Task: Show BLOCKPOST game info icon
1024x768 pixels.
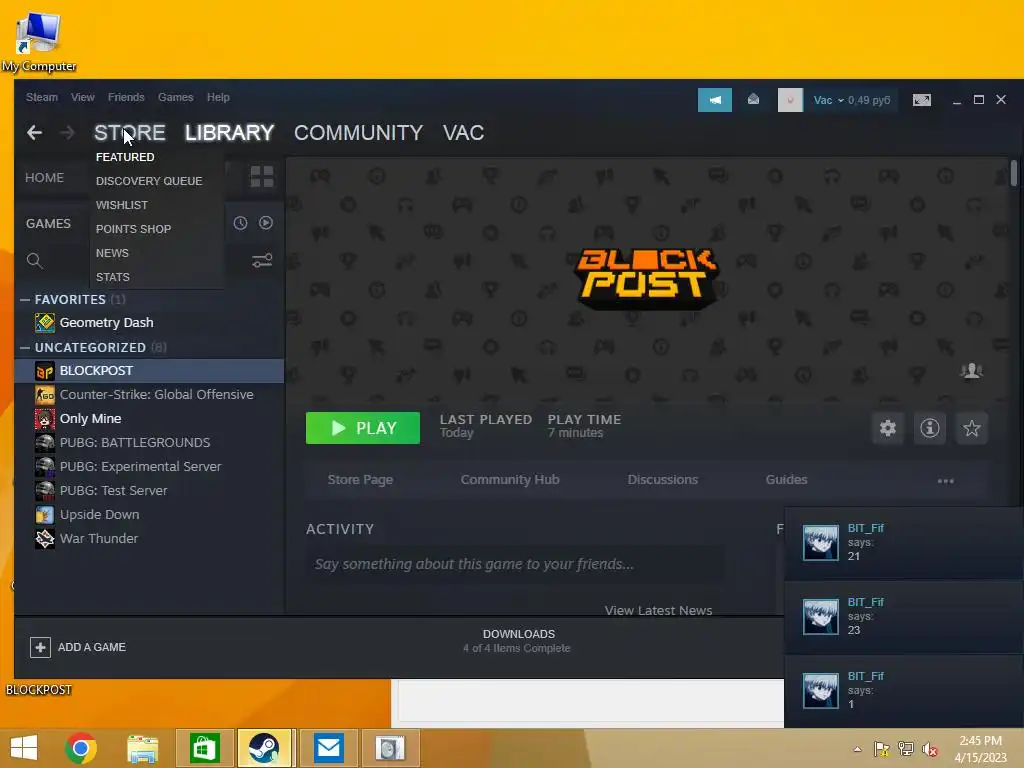Action: click(929, 428)
